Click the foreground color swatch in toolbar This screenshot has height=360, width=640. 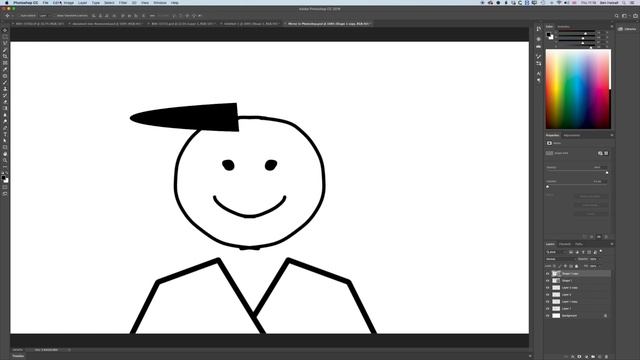coord(4,178)
